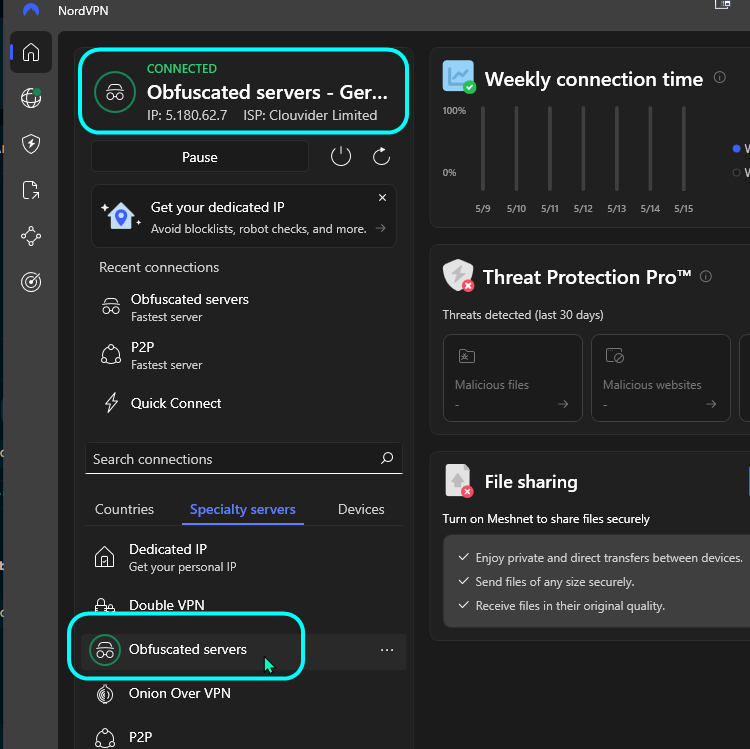Select Double VPN specialty server
The width and height of the screenshot is (750, 749).
(243, 605)
